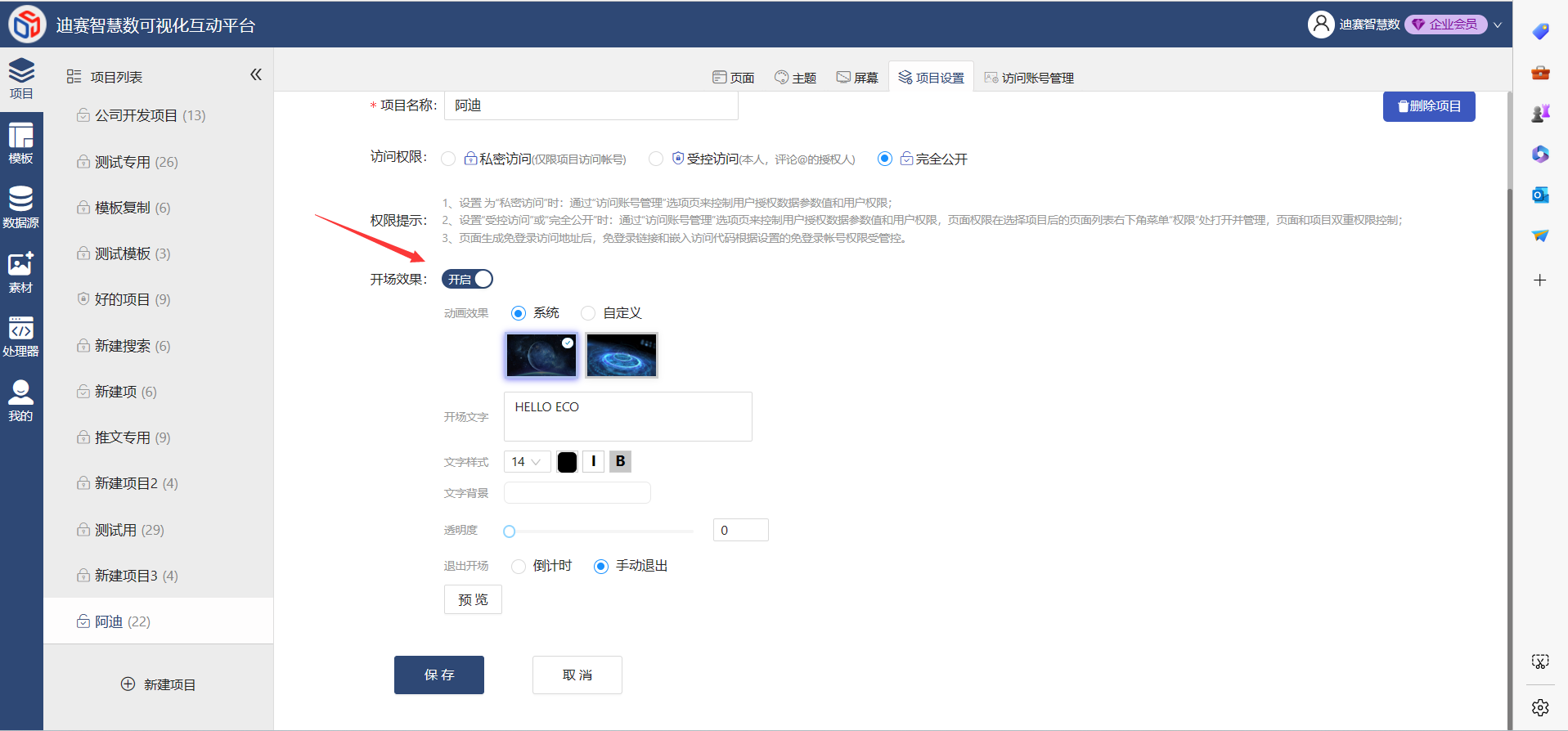This screenshot has width=1568, height=731.
Task: Click the 开场文字 text area
Action: click(x=628, y=417)
